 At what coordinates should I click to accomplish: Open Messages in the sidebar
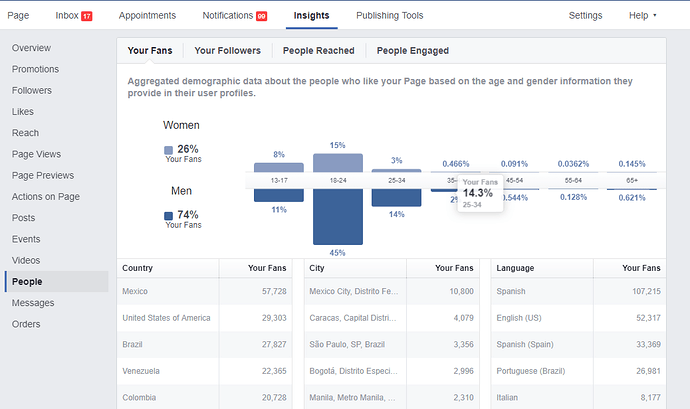[x=33, y=303]
